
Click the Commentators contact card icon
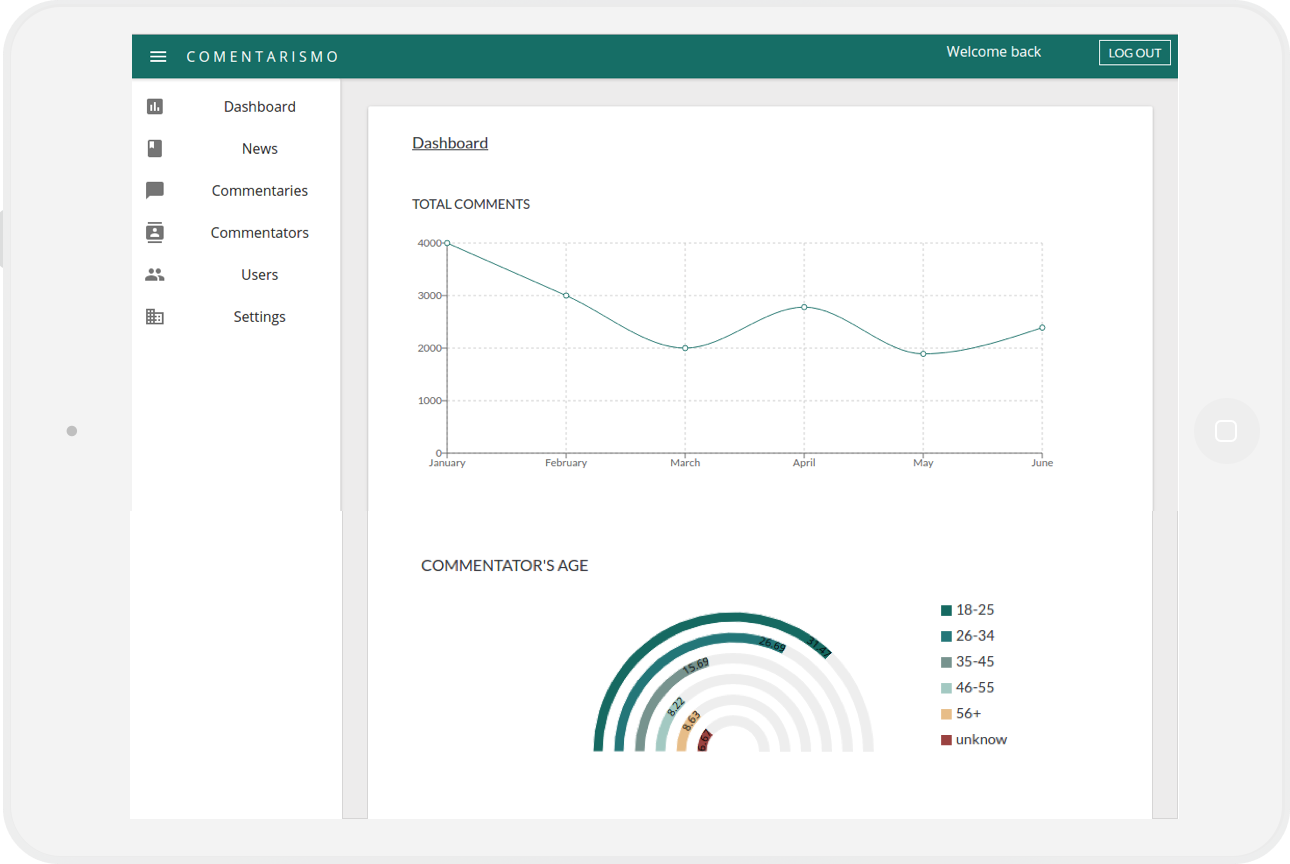pos(155,233)
